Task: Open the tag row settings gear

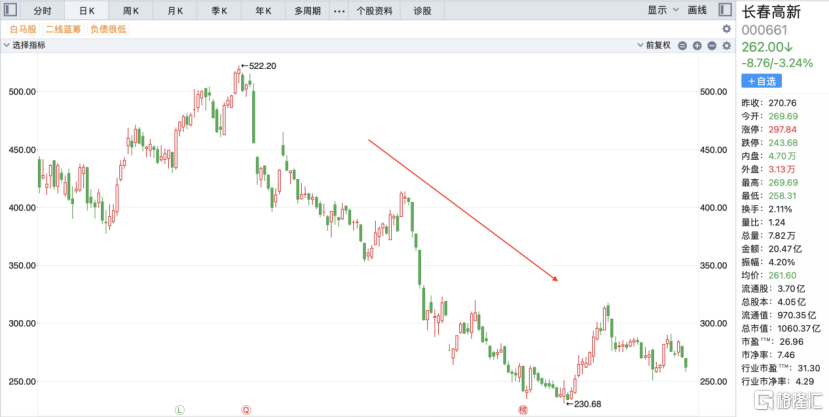Action: 726,29
